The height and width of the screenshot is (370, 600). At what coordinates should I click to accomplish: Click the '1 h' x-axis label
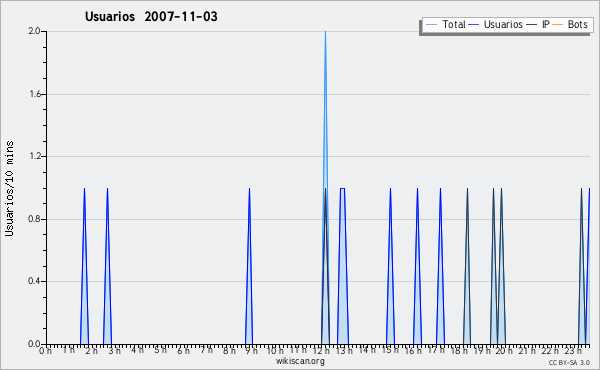click(68, 350)
